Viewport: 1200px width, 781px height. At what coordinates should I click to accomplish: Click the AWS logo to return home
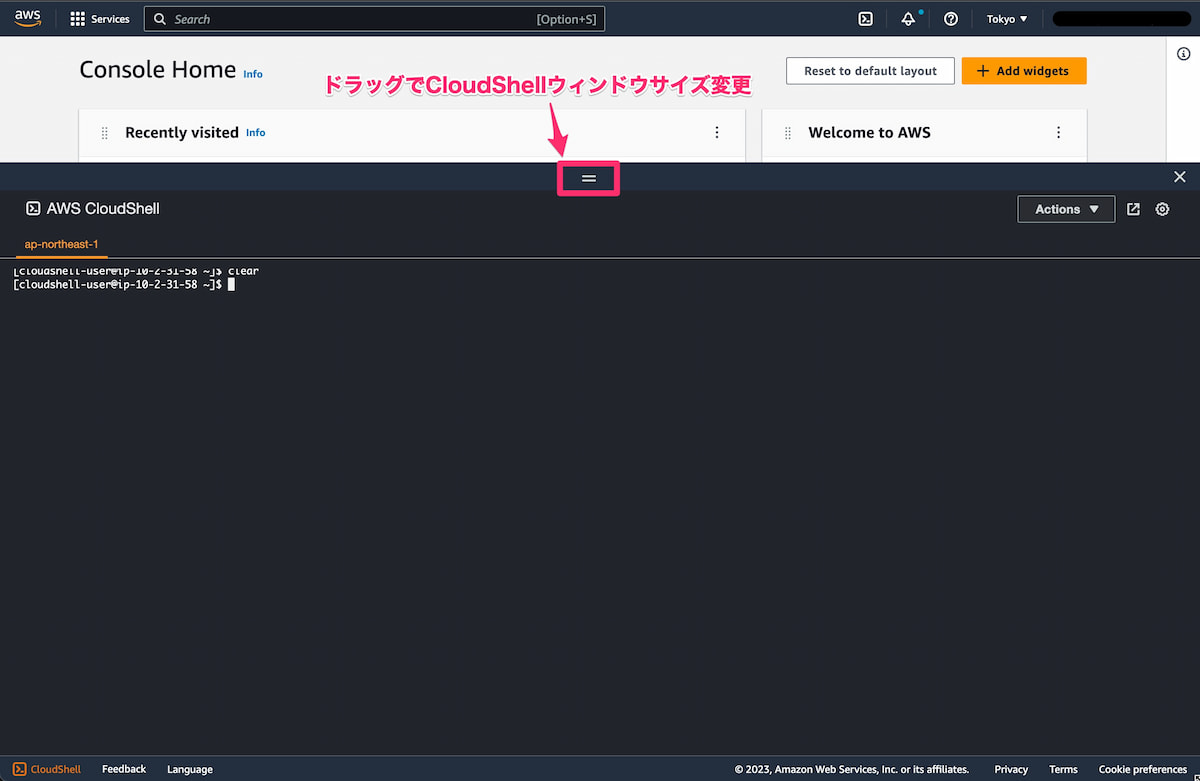click(26, 18)
